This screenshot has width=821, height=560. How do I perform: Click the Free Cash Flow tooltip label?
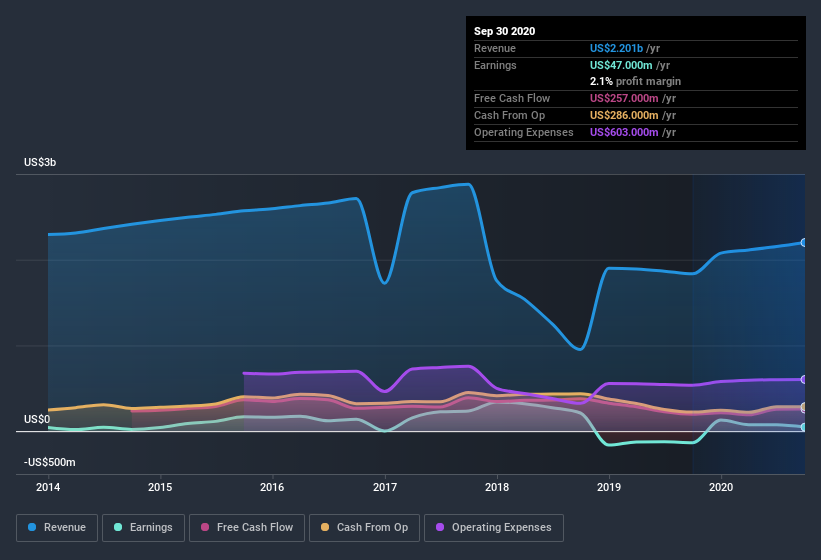[x=512, y=98]
